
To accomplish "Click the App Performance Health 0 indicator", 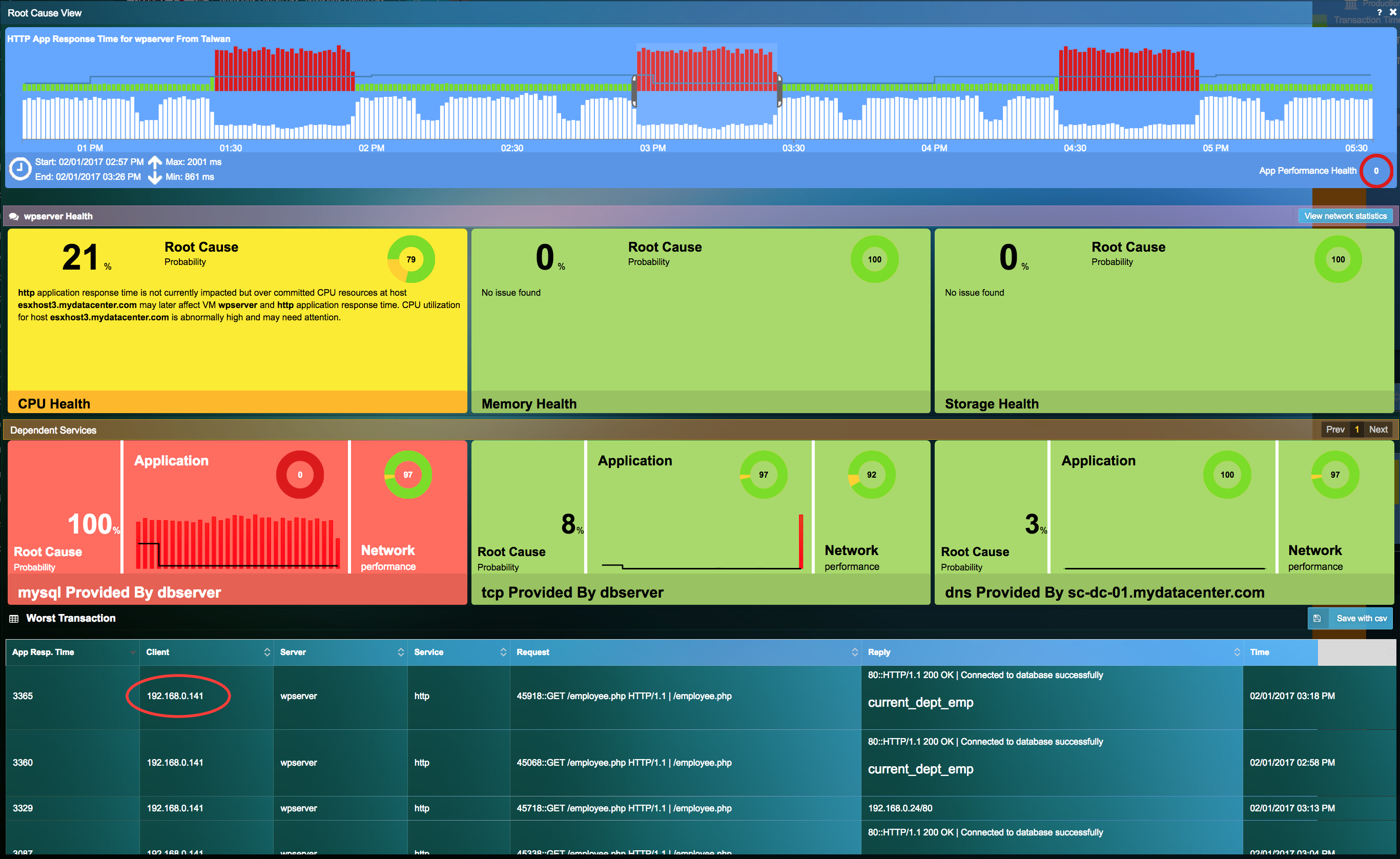I will [1376, 171].
